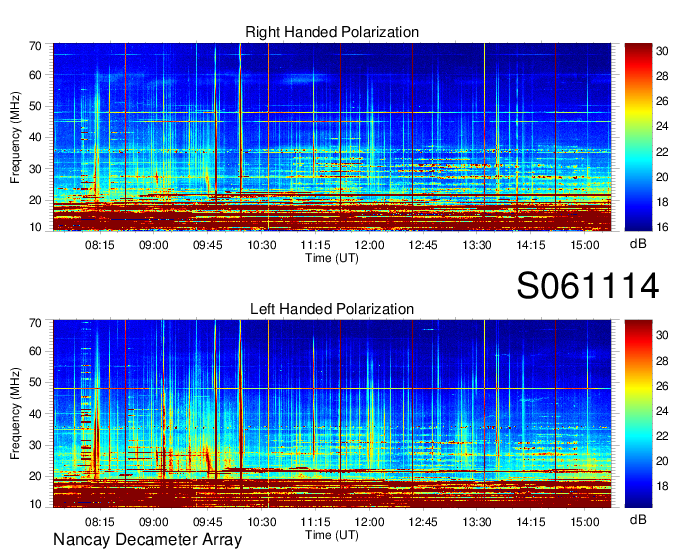
Task: Click the 10 MHz tick of Left Handed plot
Action: 35,504
